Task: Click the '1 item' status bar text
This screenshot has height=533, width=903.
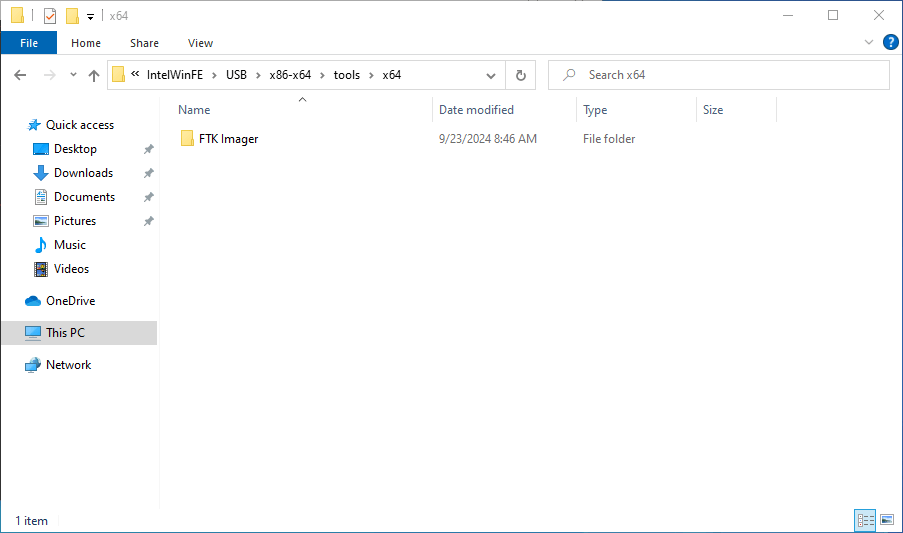Action: (32, 521)
